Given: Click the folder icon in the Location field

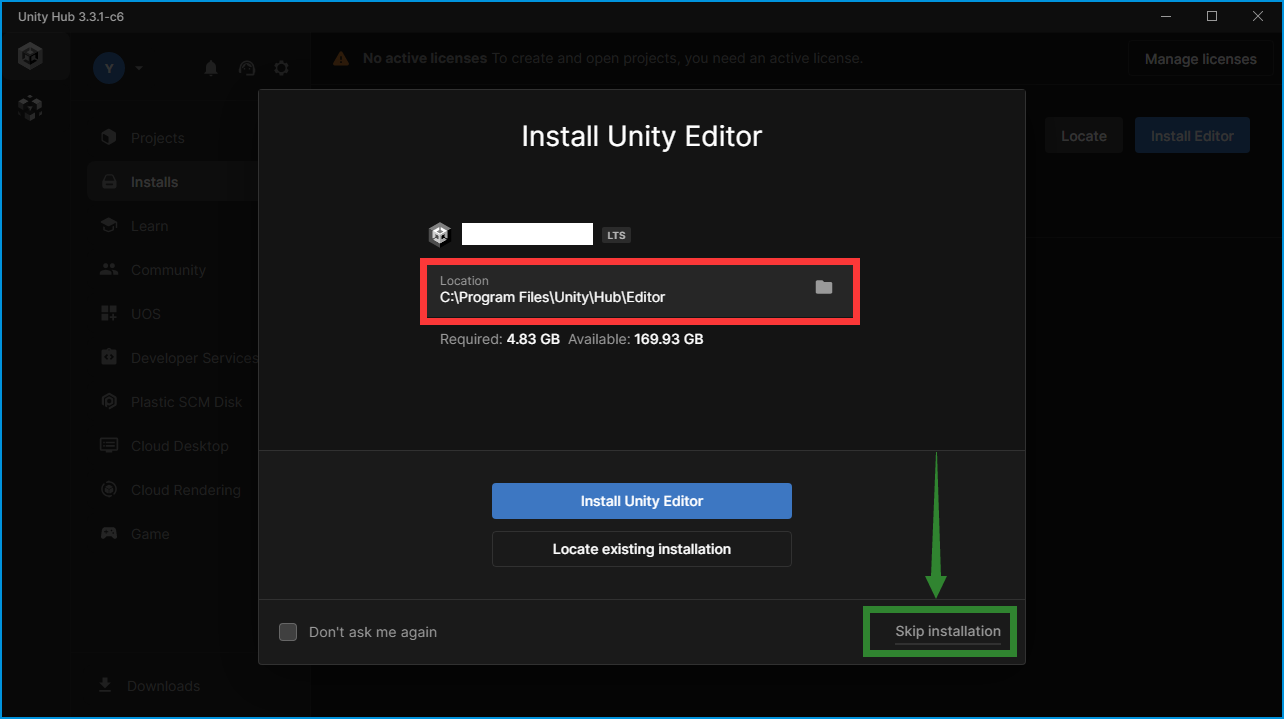Looking at the screenshot, I should coord(823,288).
